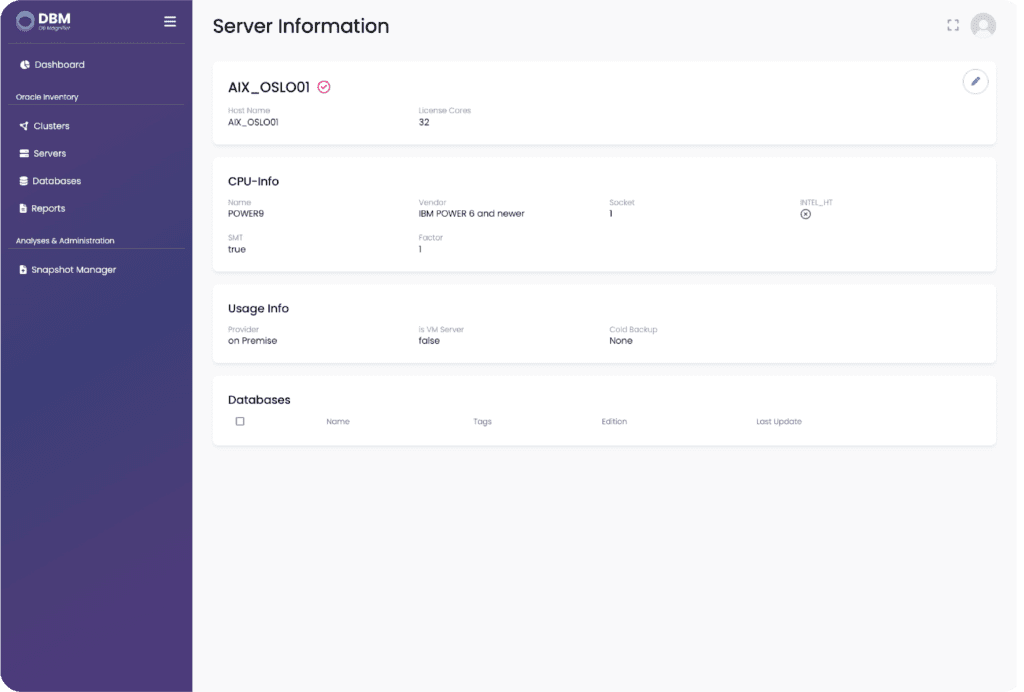This screenshot has height=692, width=1024.
Task: Click the Snapshot Manager file icon
Action: click(x=24, y=270)
